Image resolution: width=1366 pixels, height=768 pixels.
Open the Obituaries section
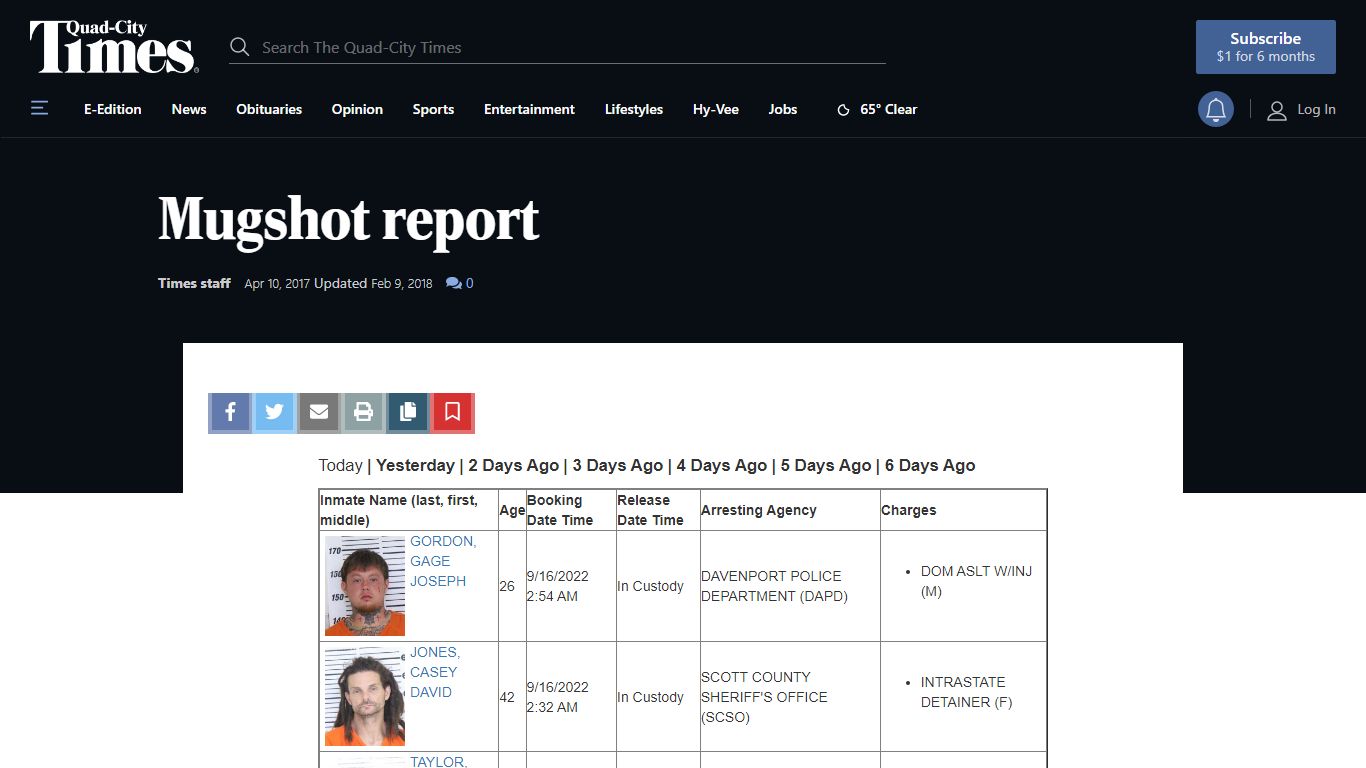tap(269, 109)
